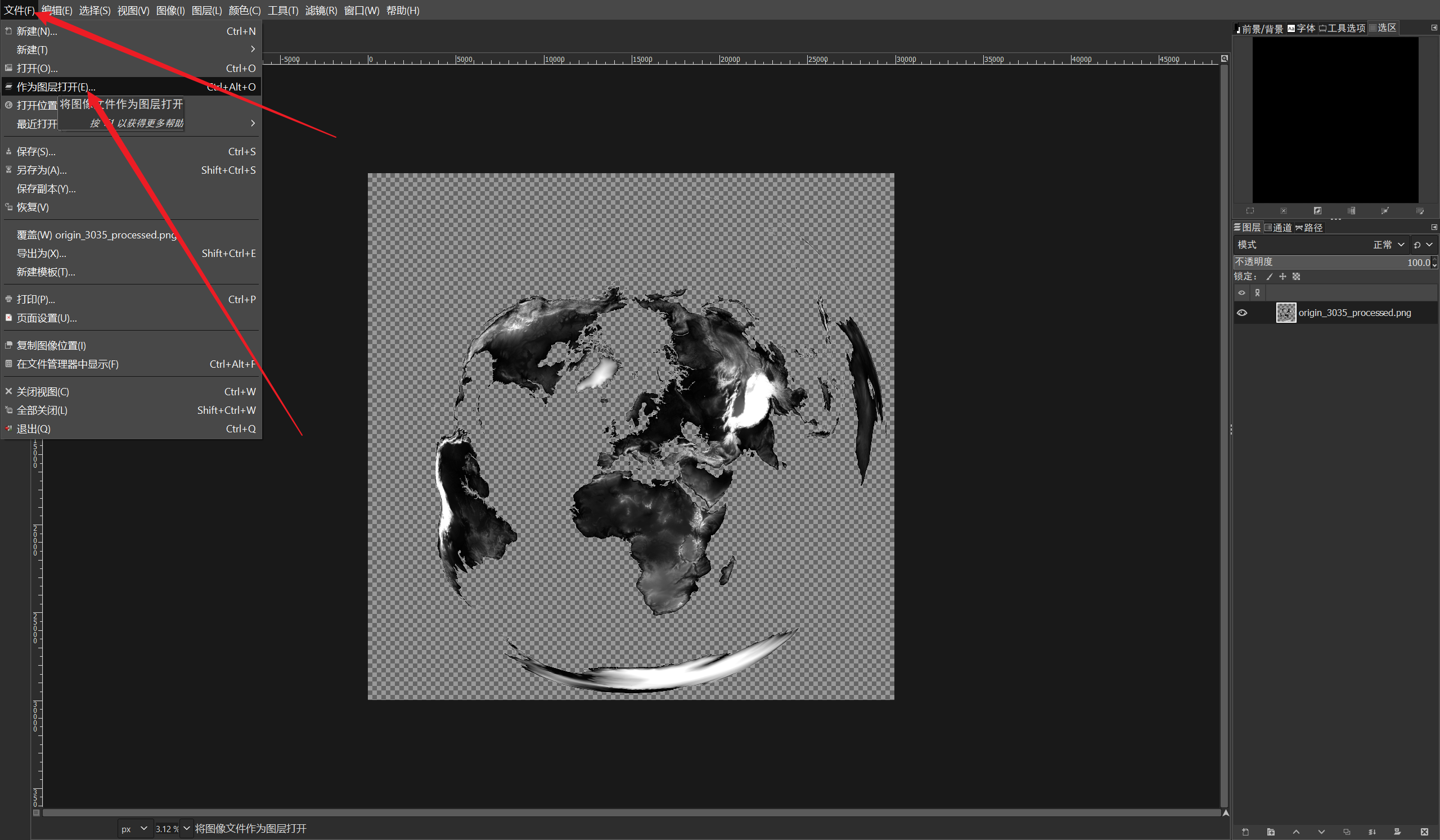Choose 新建(N)... from the File menu

tap(131, 31)
